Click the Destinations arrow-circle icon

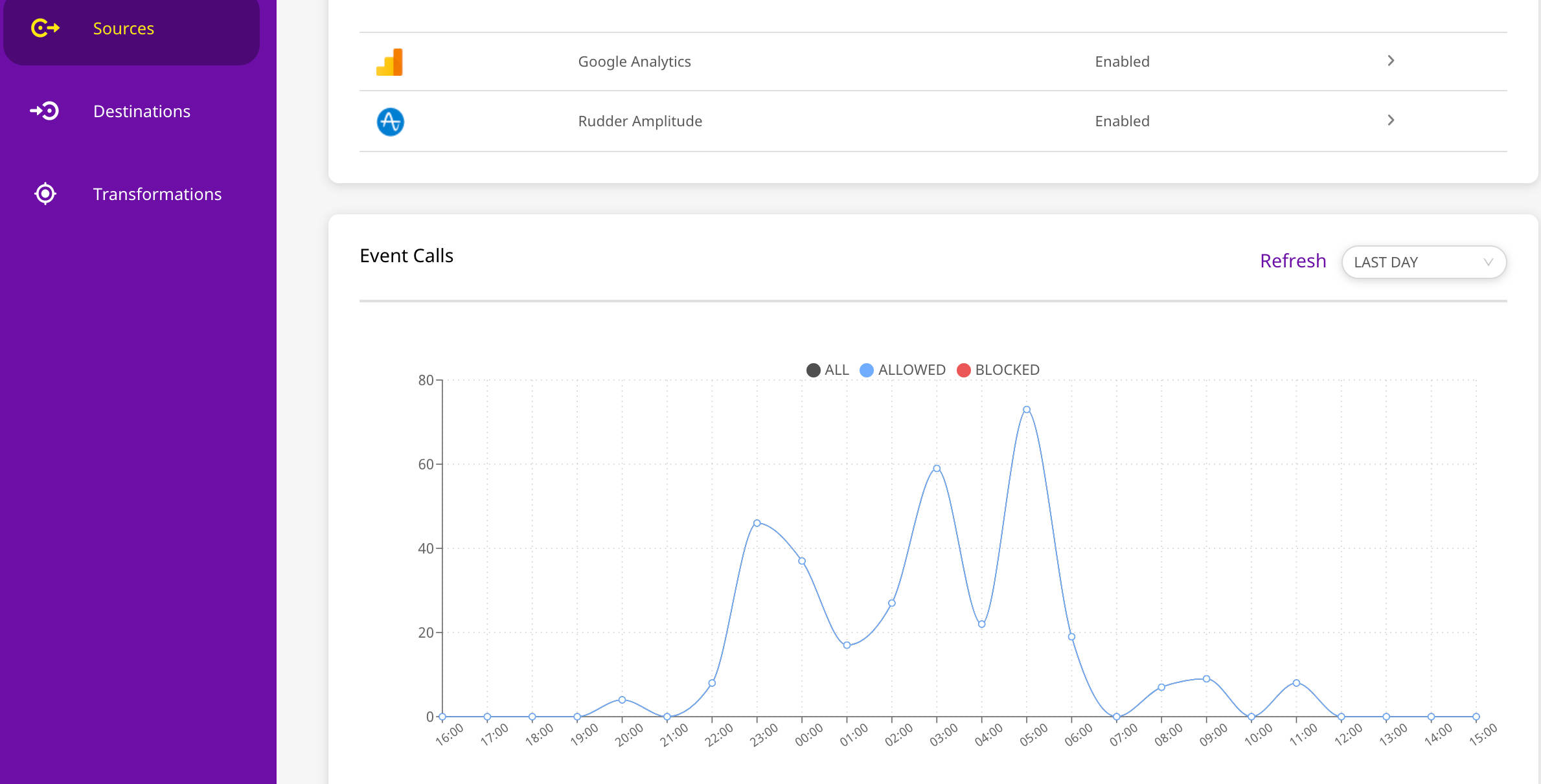[x=45, y=111]
